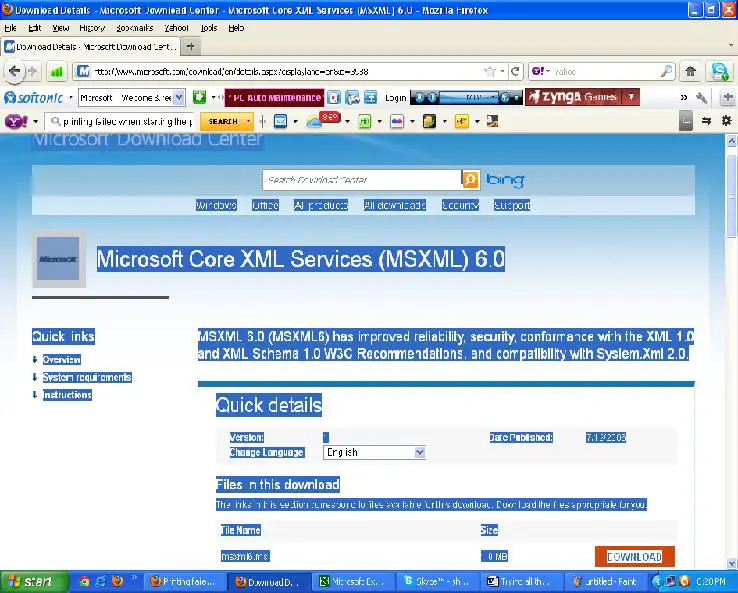Select the Download Details browser tab

(x=91, y=46)
